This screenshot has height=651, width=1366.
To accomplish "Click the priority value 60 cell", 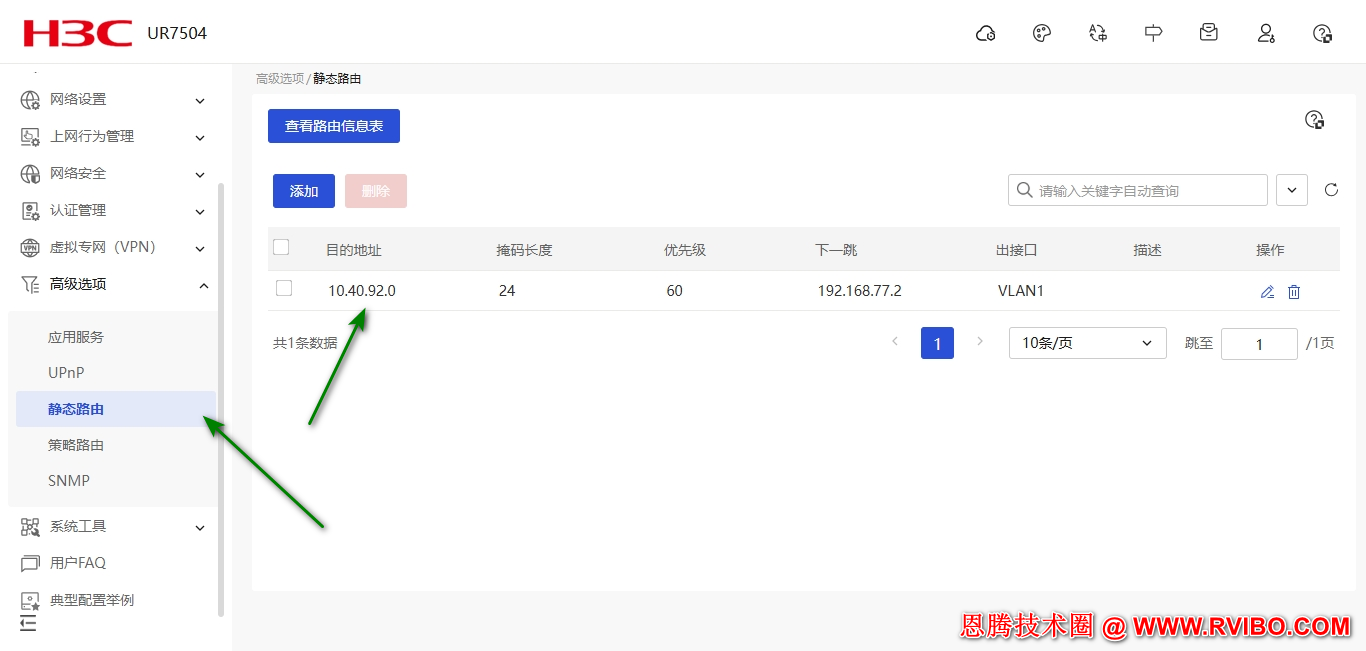I will (x=674, y=291).
